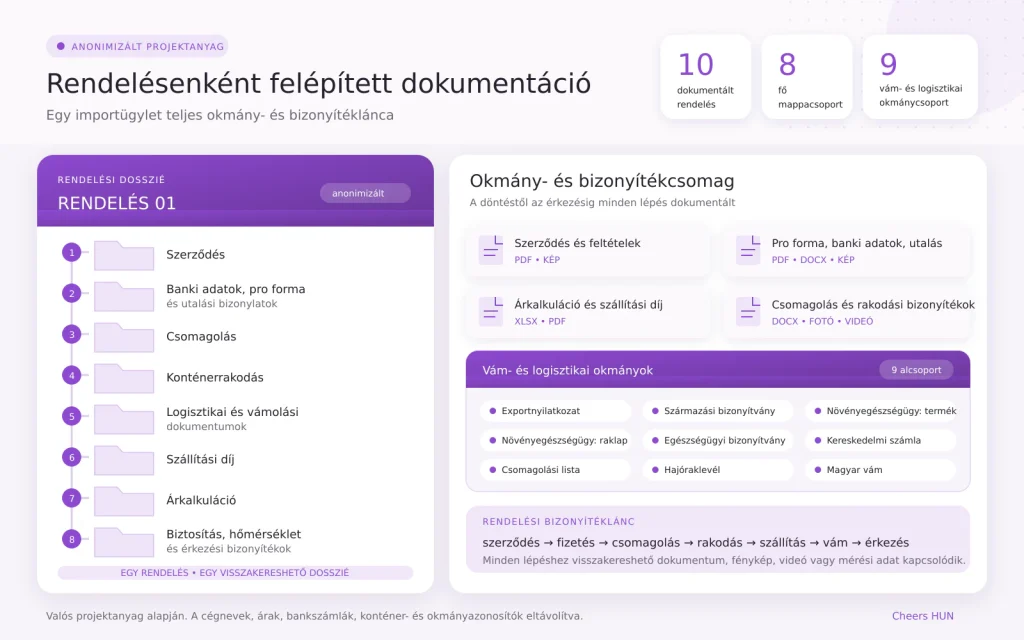Click the 8 fő mappacsoport stat card
This screenshot has height=640, width=1024.
(x=807, y=77)
